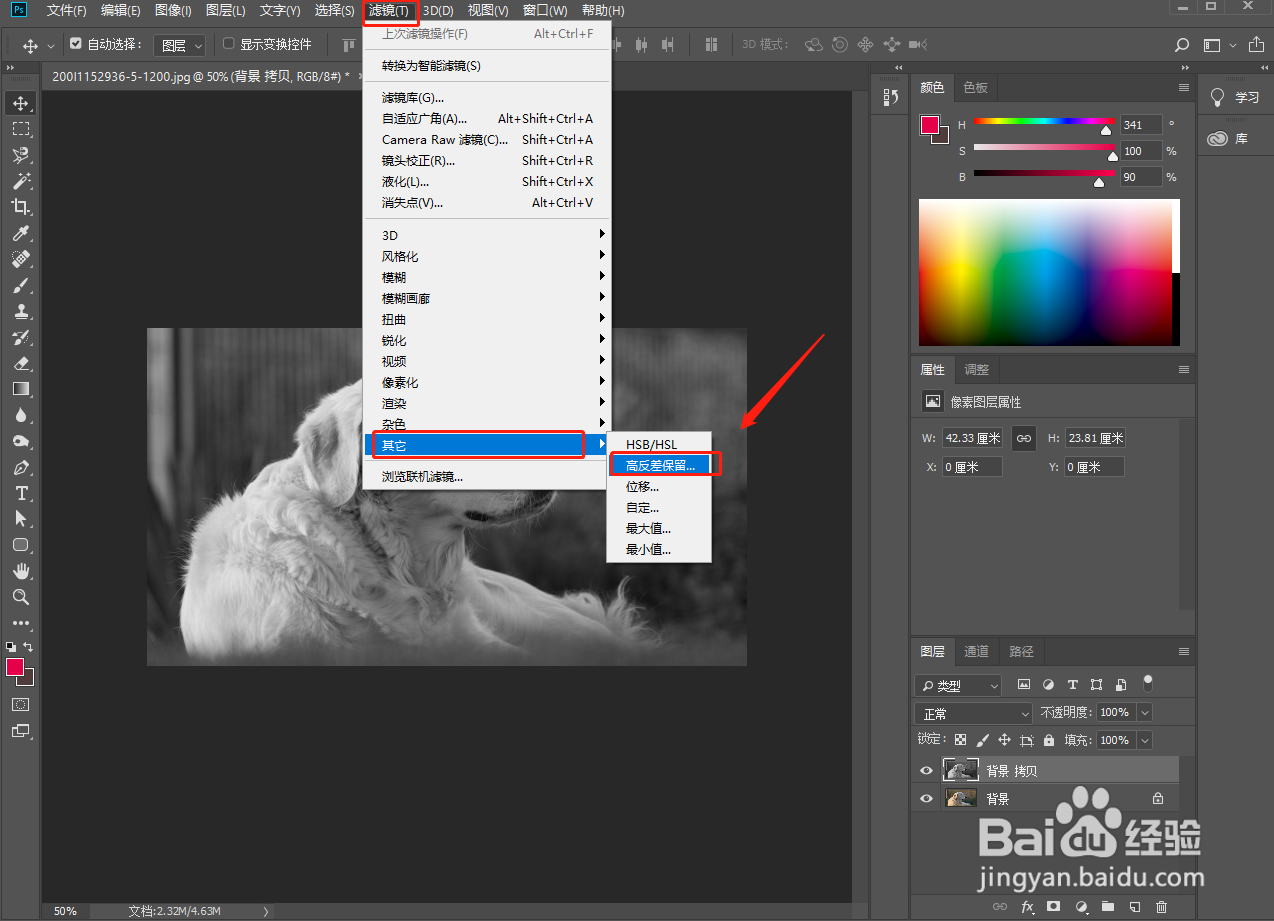Click the search icon in options bar

(1182, 45)
